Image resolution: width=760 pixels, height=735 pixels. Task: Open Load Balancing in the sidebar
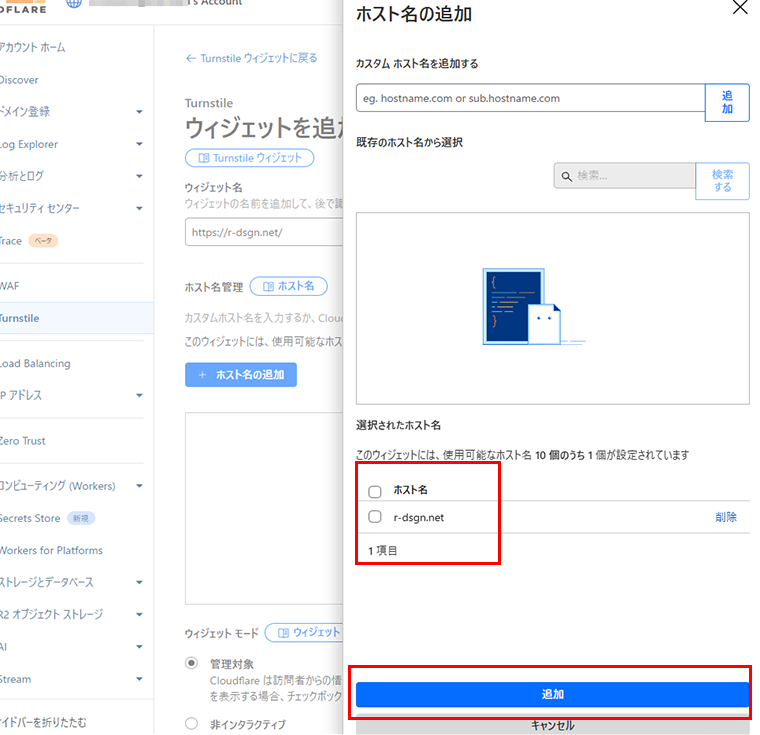35,364
